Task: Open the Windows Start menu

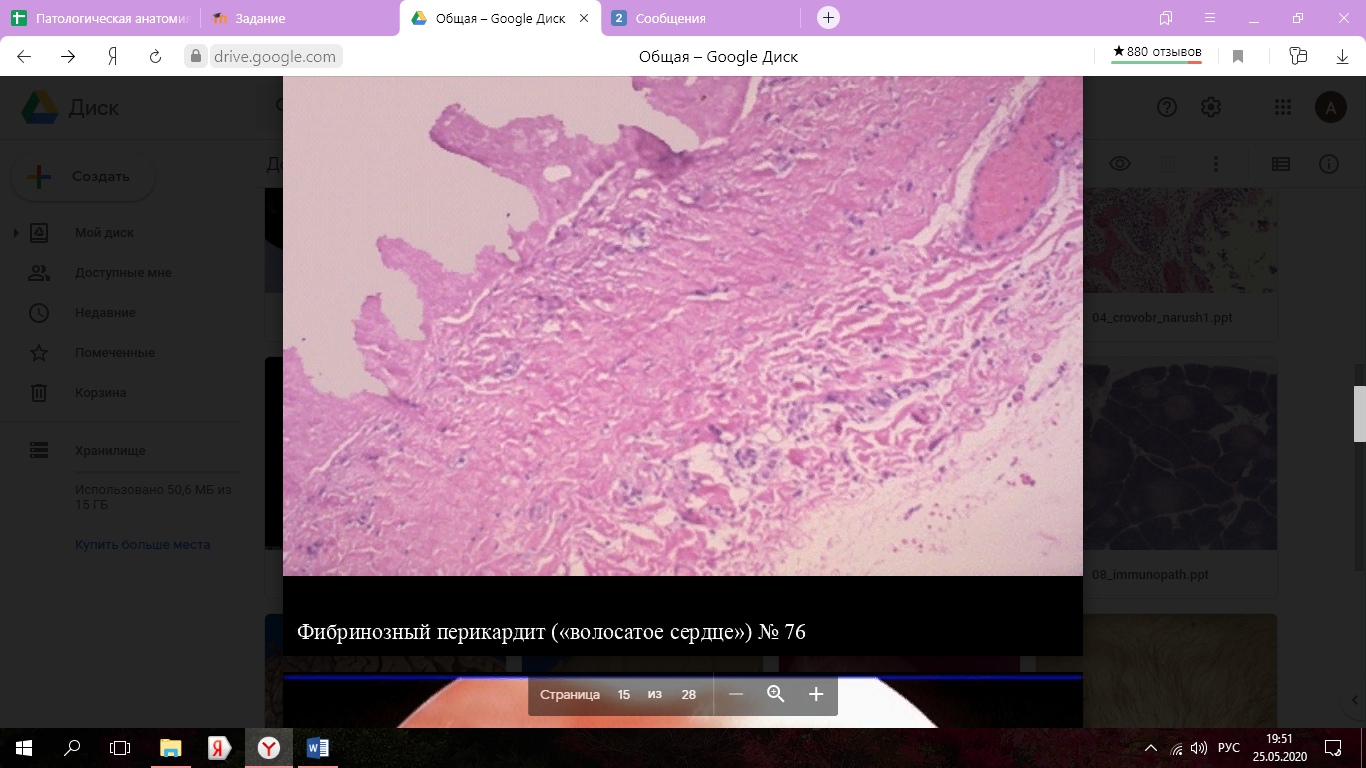Action: (24, 747)
